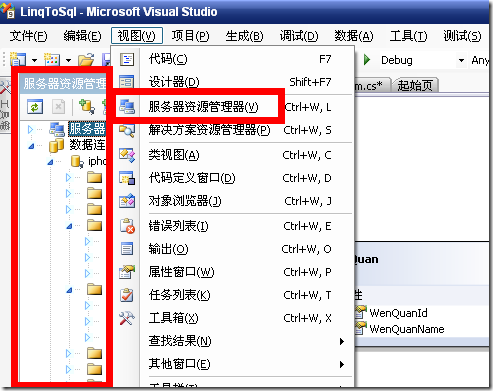Open the 调试(D) menu
The height and width of the screenshot is (391, 493).
[x=299, y=36]
